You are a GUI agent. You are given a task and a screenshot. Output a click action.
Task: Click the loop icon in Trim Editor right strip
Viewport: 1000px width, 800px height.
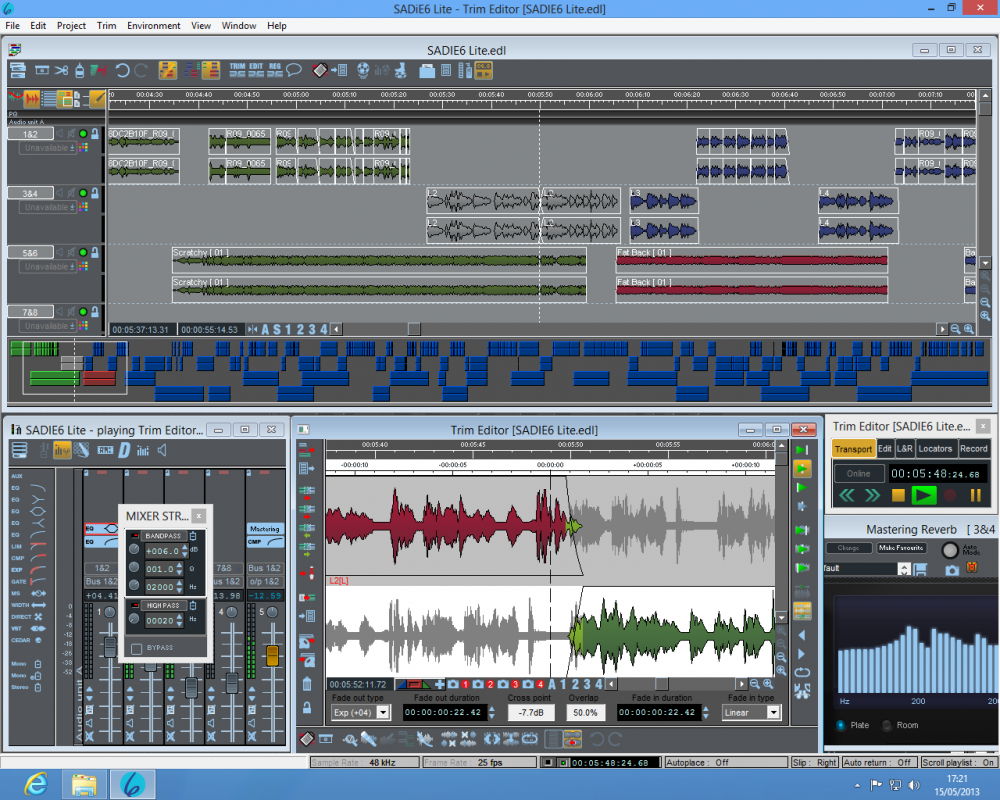pyautogui.click(x=802, y=672)
